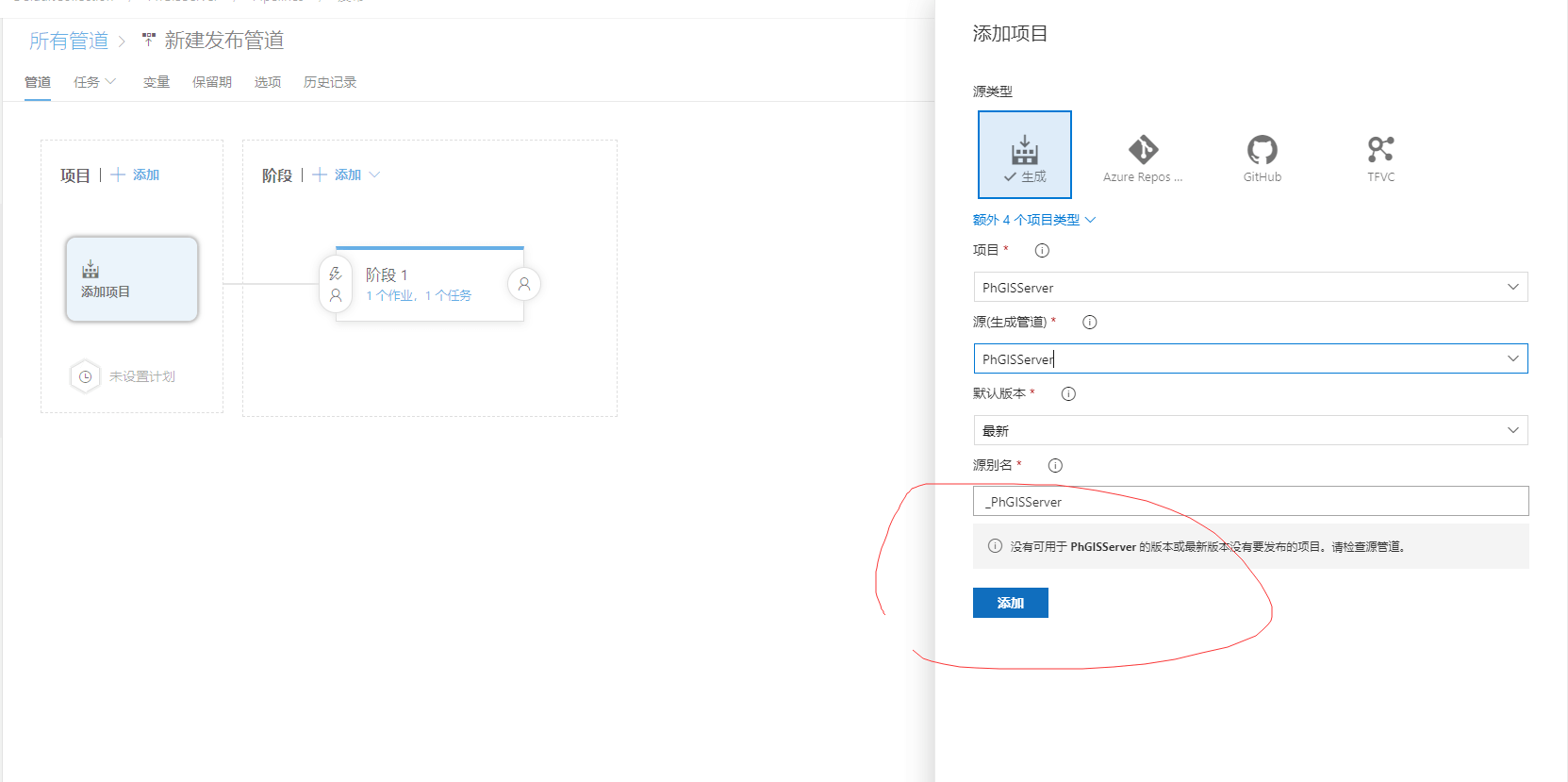Expand the 源(生成管道) combo box
Screen dimensions: 1568x782
pyautogui.click(x=1512, y=359)
